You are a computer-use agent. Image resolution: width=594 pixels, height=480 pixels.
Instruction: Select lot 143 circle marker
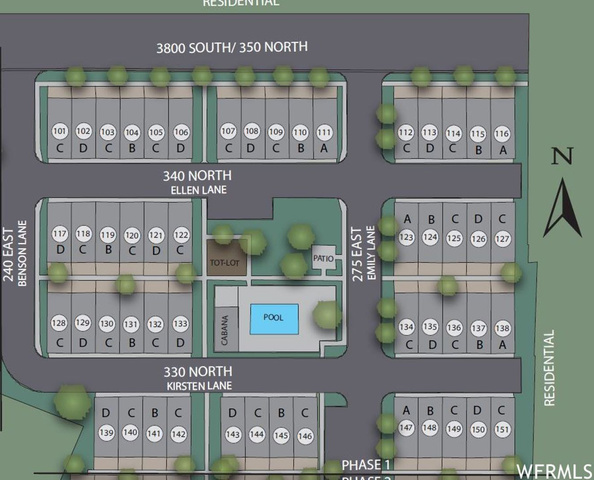(233, 434)
